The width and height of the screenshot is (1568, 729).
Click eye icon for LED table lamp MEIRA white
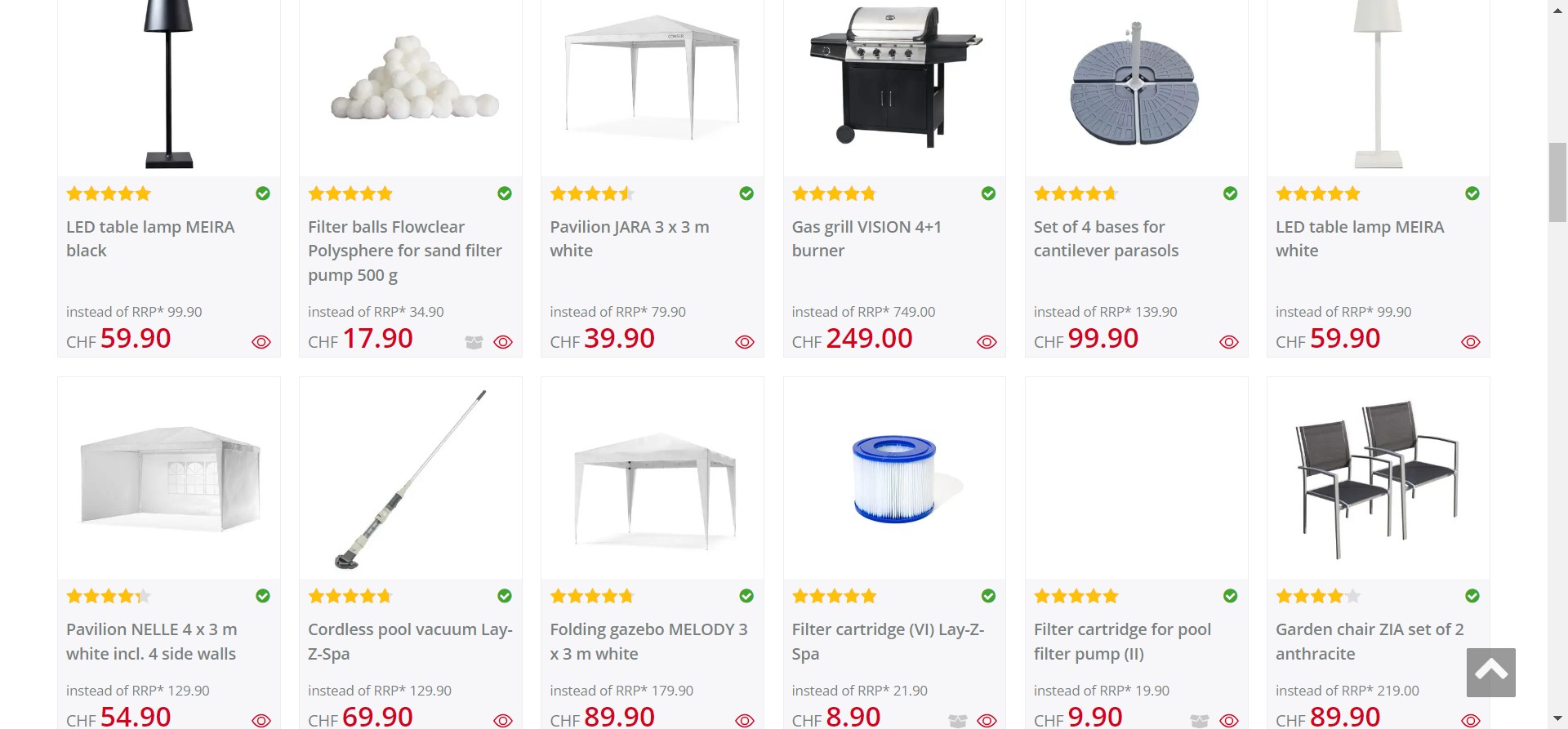[1470, 342]
